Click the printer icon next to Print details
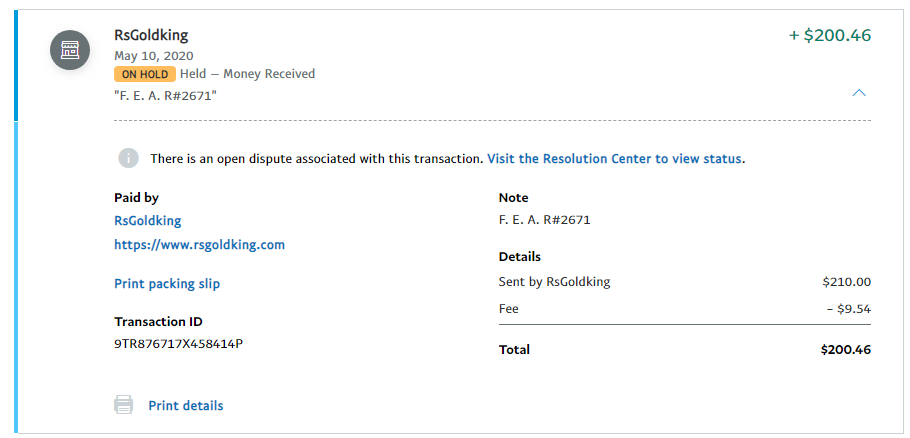The image size is (910, 438). 123,405
